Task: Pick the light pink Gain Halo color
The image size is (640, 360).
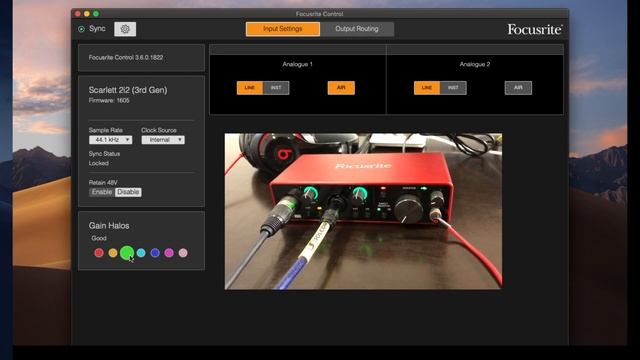Action: (183, 253)
